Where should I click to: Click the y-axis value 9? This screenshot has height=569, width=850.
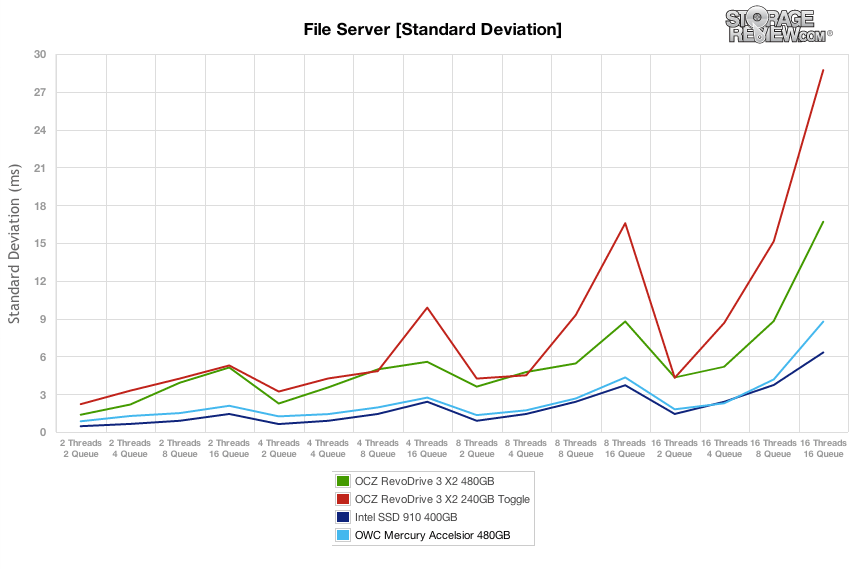pyautogui.click(x=43, y=319)
